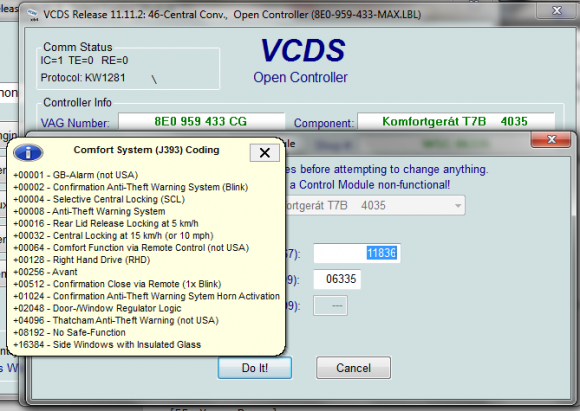
Task: Select the coding field showing 11836
Action: [x=357, y=253]
